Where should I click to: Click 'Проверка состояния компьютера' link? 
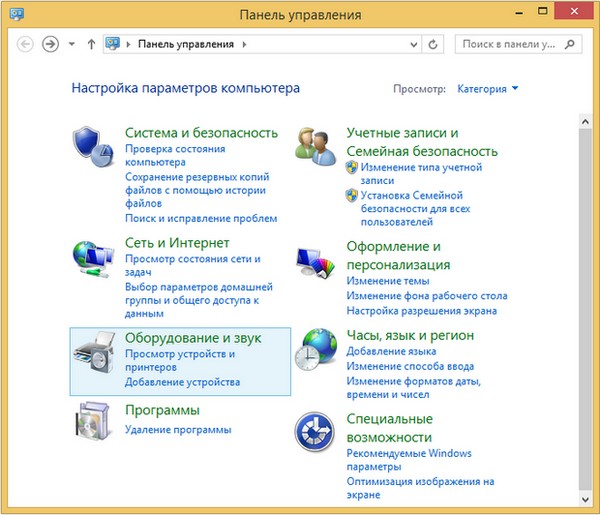pyautogui.click(x=175, y=155)
